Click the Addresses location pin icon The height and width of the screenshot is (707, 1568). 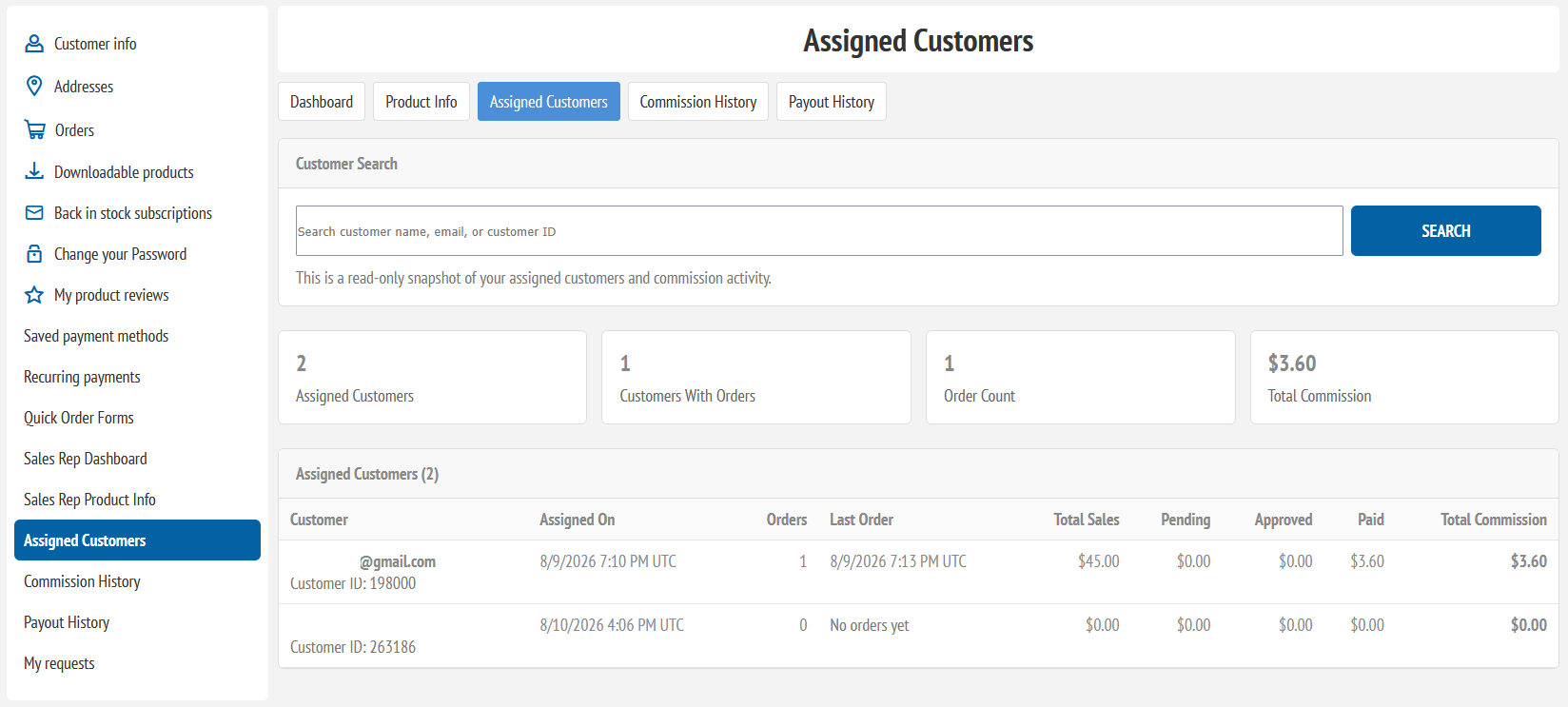pos(34,87)
